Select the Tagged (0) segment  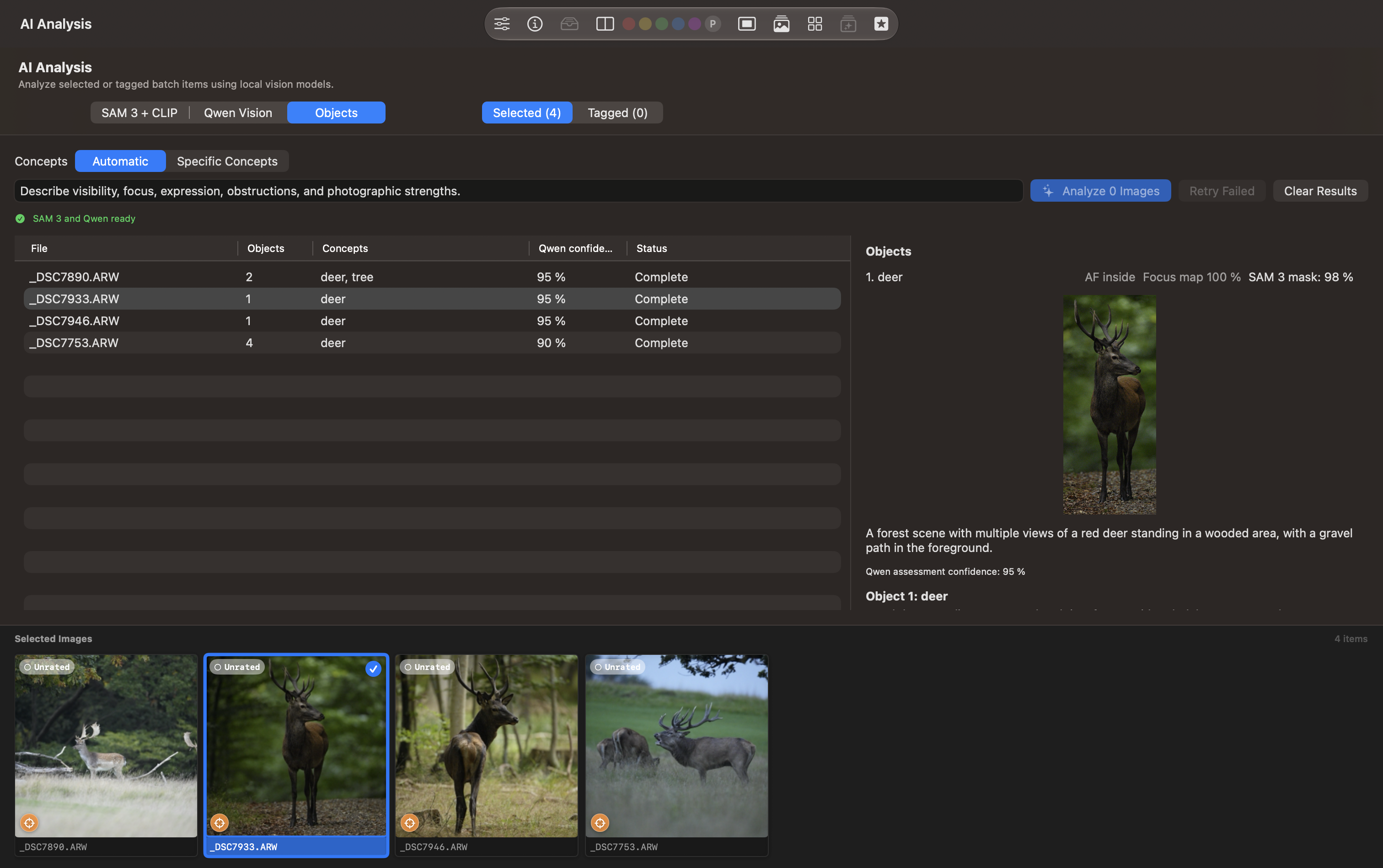[x=617, y=113]
